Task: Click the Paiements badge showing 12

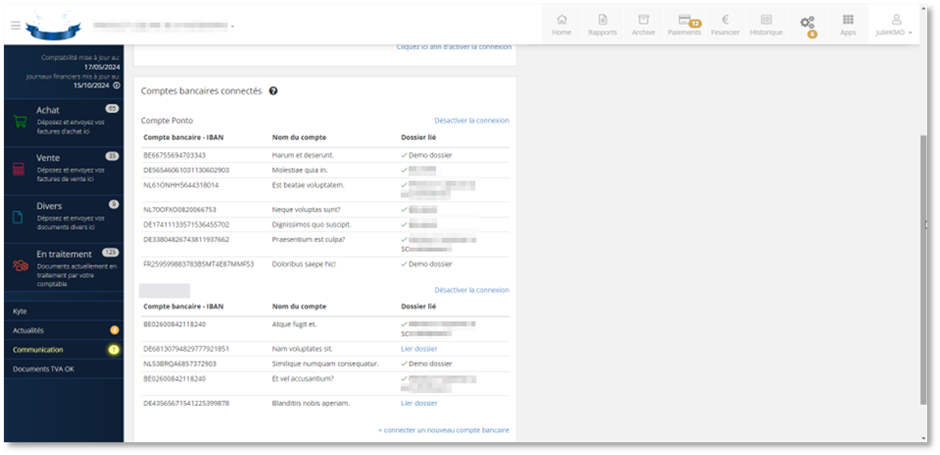Action: pos(695,23)
